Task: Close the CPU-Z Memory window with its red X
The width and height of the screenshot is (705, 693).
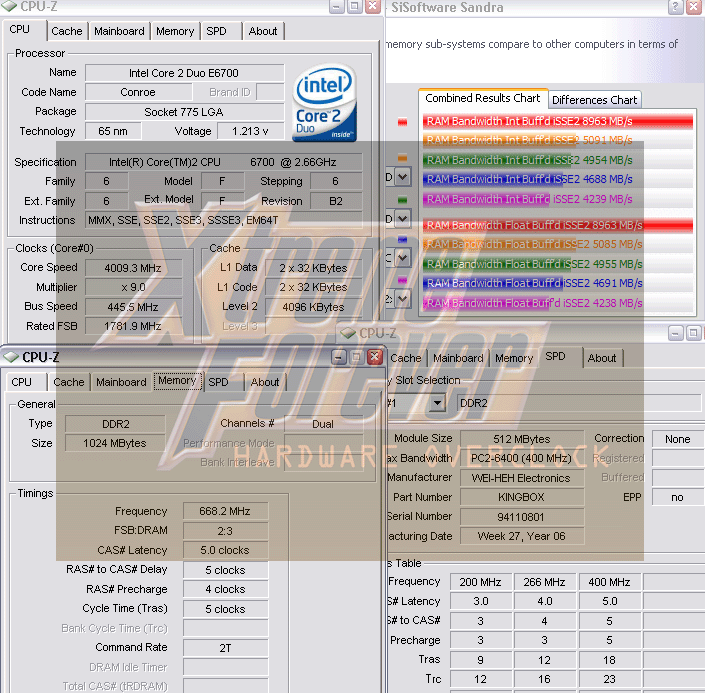Action: coord(375,357)
